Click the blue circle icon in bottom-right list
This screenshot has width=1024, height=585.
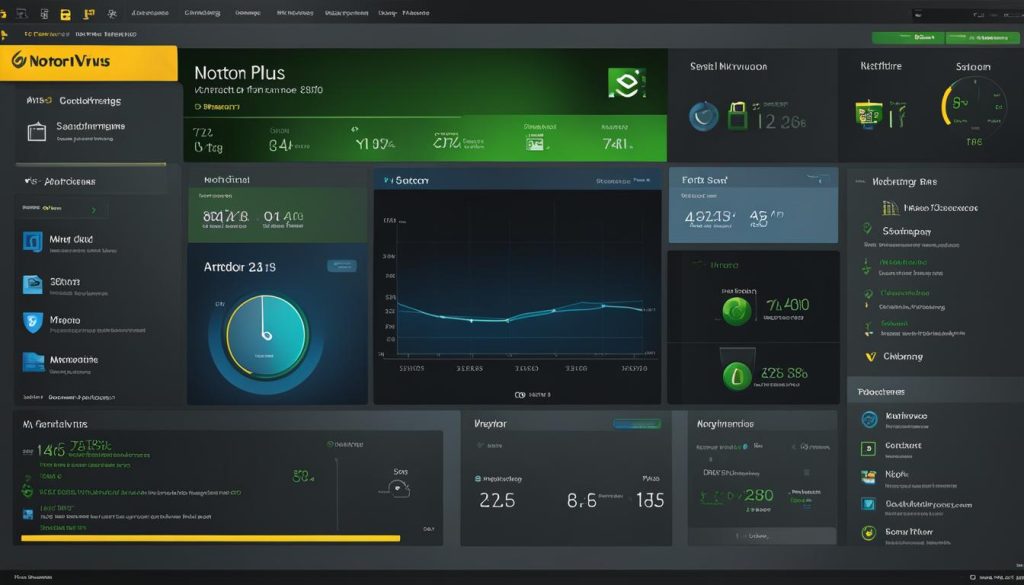(x=869, y=419)
